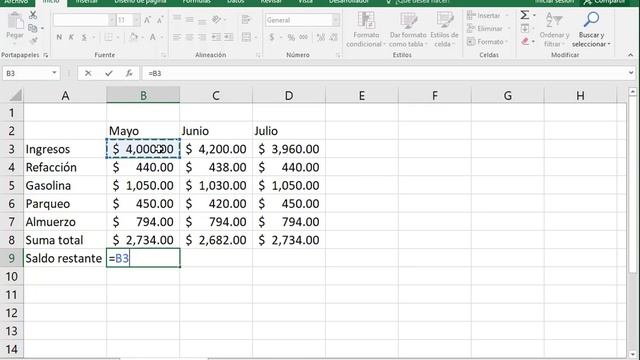Click the cell borders icon
Screen dimensions: 640x360
108,38
